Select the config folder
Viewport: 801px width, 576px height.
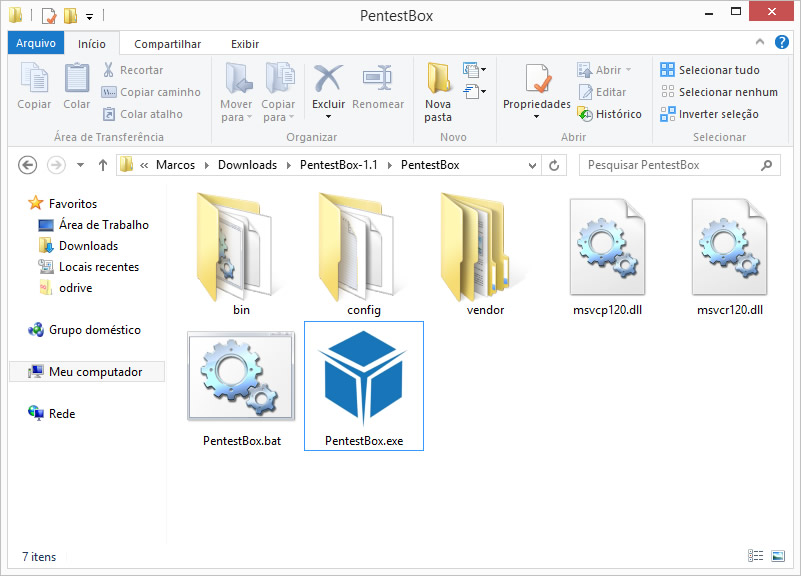(363, 254)
